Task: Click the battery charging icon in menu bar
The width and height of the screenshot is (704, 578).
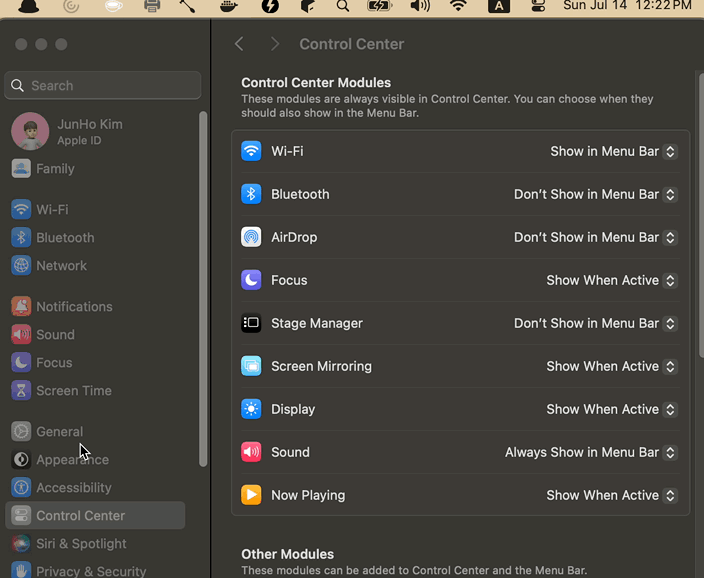Action: coord(379,6)
